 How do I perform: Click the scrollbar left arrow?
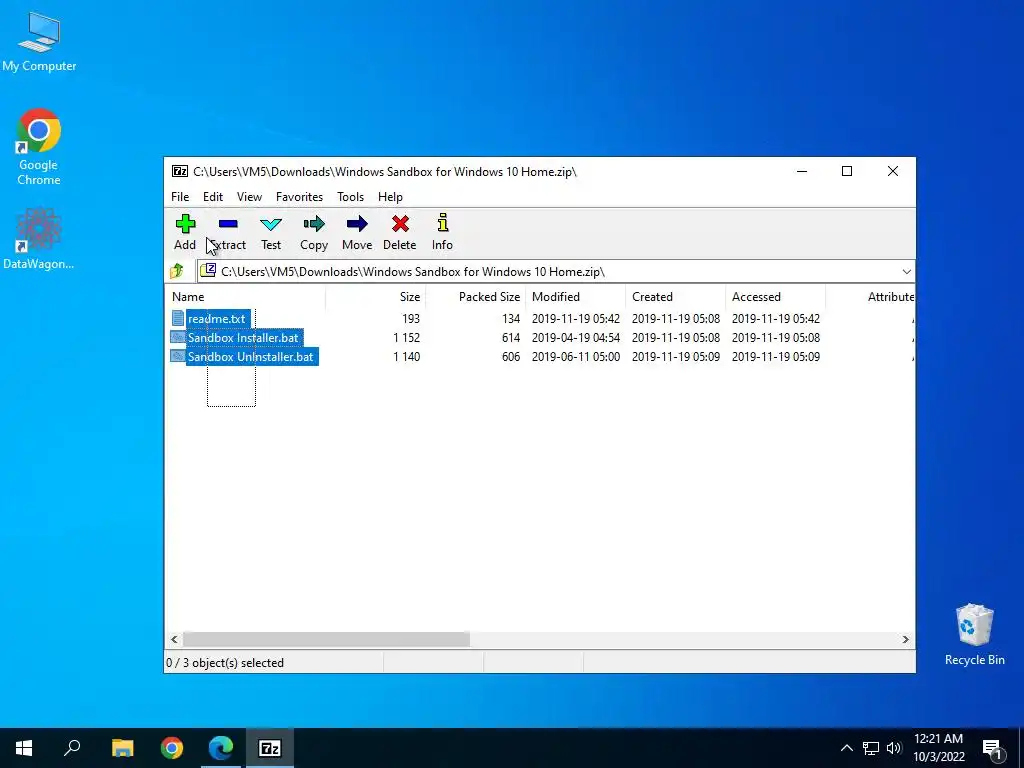click(x=174, y=639)
